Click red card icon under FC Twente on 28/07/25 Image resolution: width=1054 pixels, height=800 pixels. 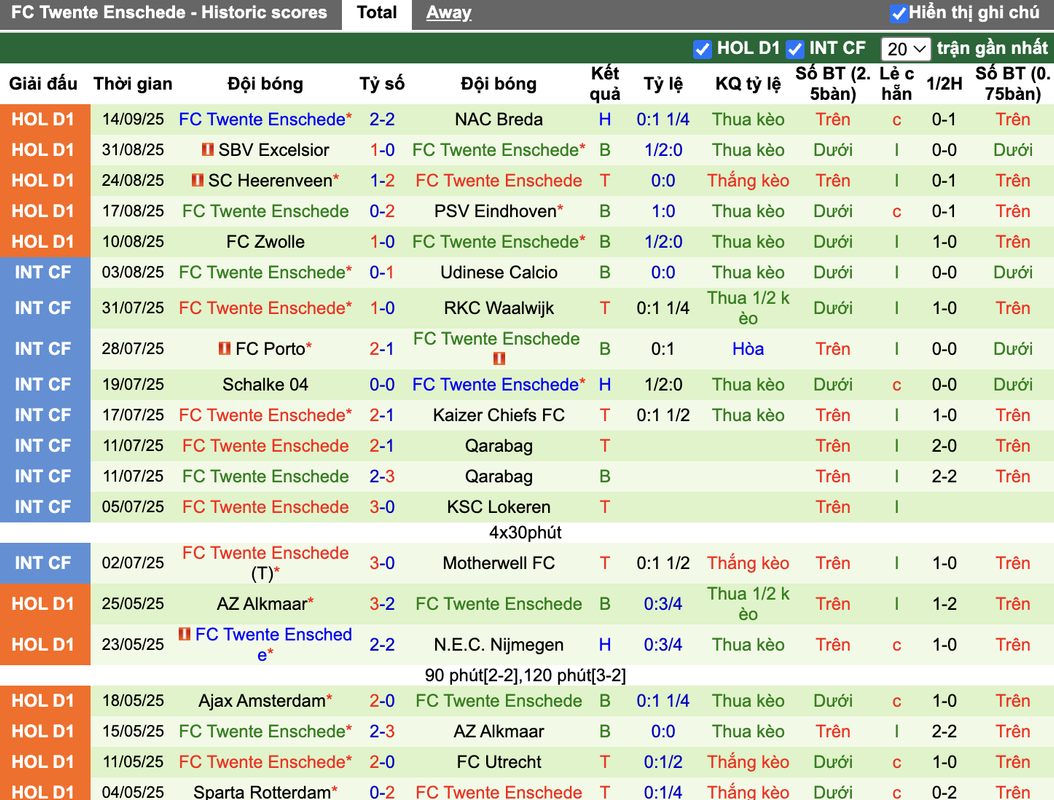pyautogui.click(x=499, y=359)
